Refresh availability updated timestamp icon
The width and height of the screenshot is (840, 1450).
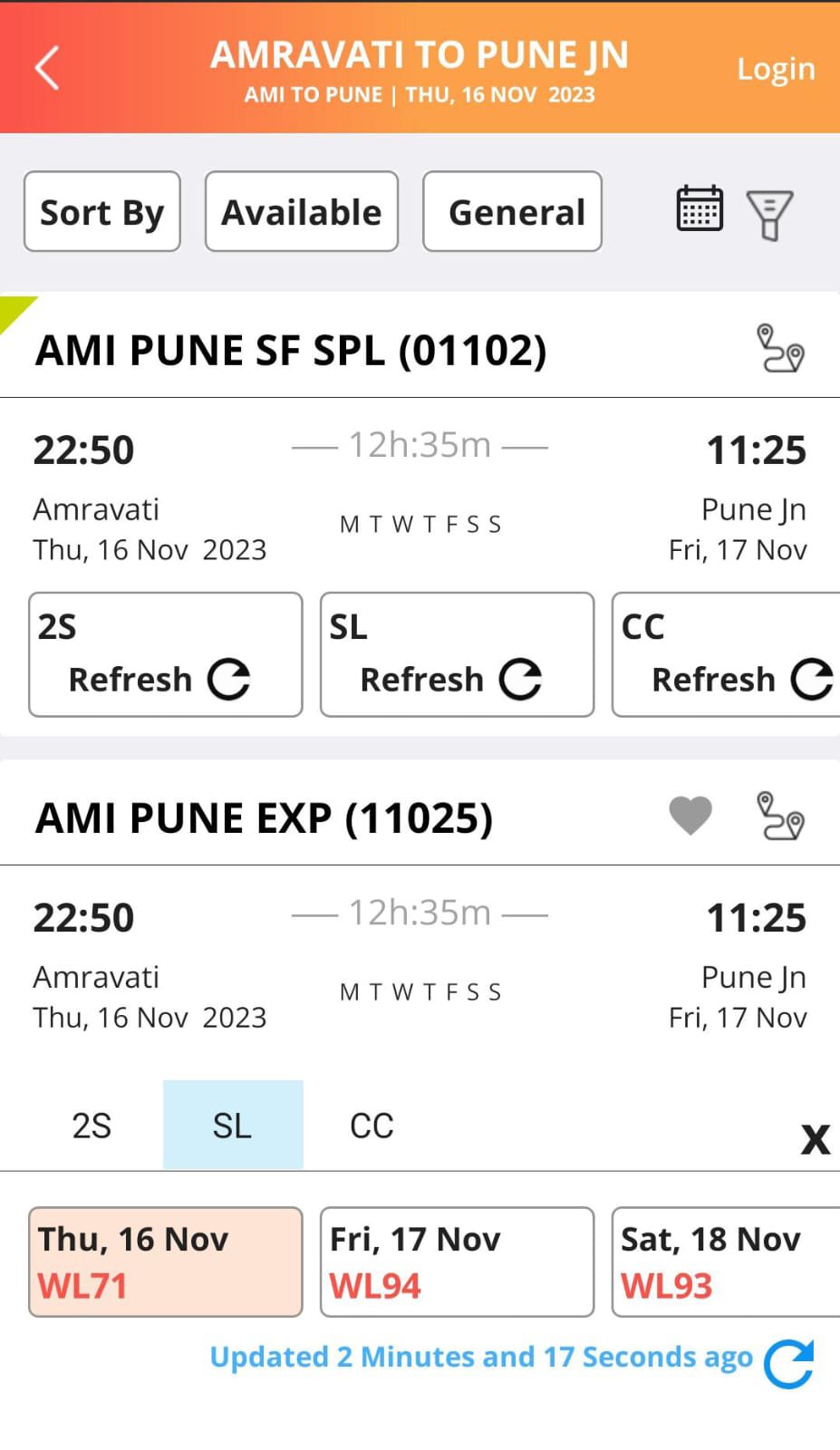pyautogui.click(x=788, y=1362)
